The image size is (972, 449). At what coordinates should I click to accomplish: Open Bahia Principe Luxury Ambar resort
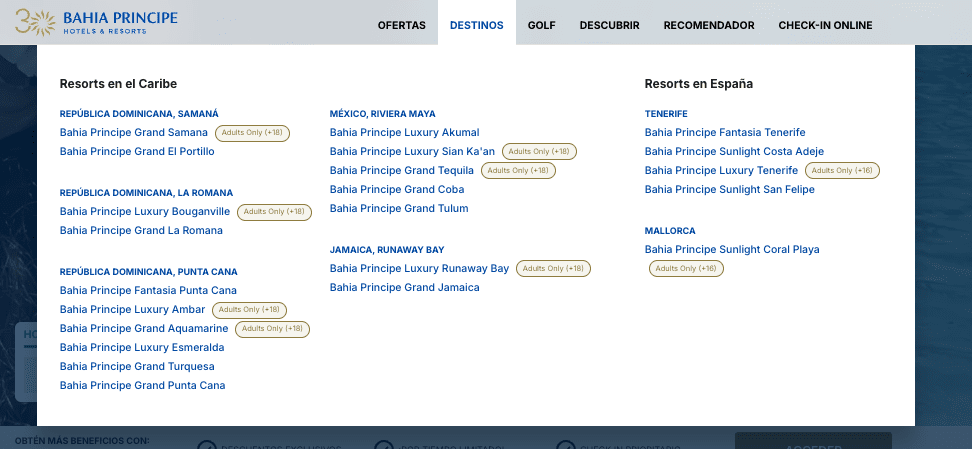point(132,310)
